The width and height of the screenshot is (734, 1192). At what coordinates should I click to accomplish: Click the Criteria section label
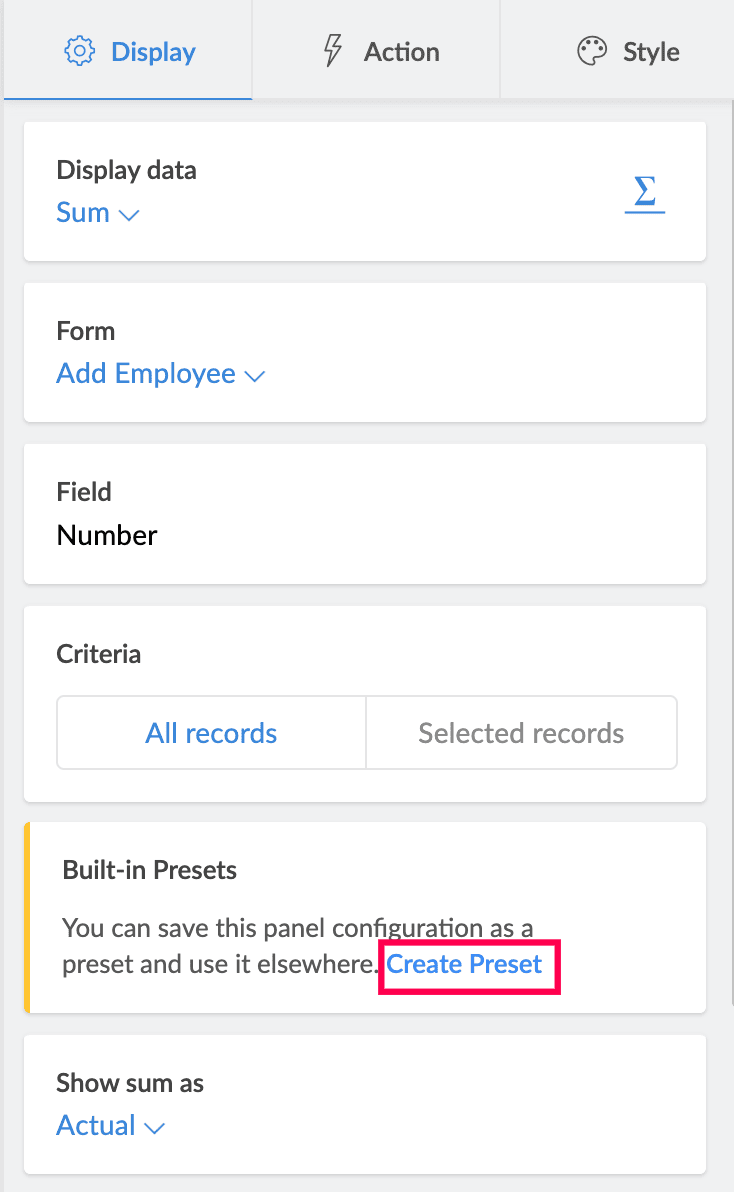pyautogui.click(x=99, y=654)
